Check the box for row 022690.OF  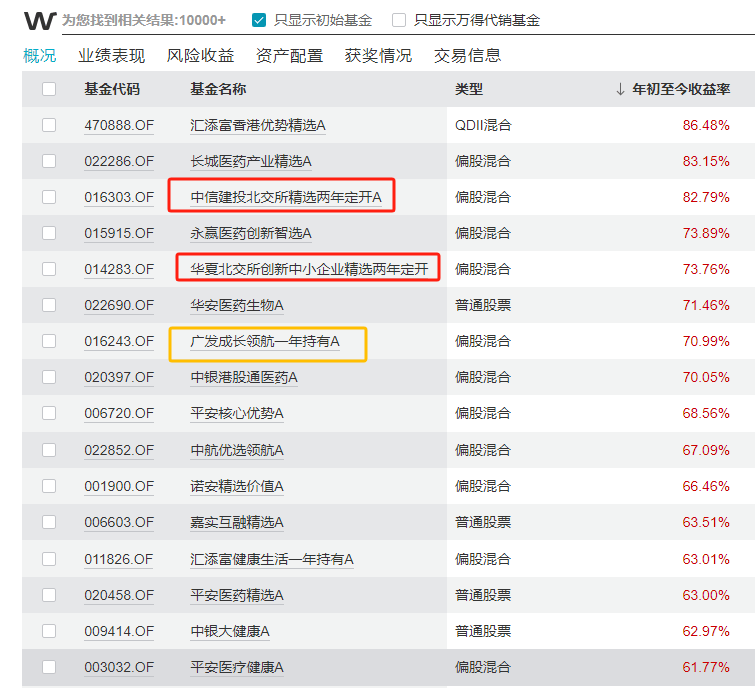pos(49,305)
